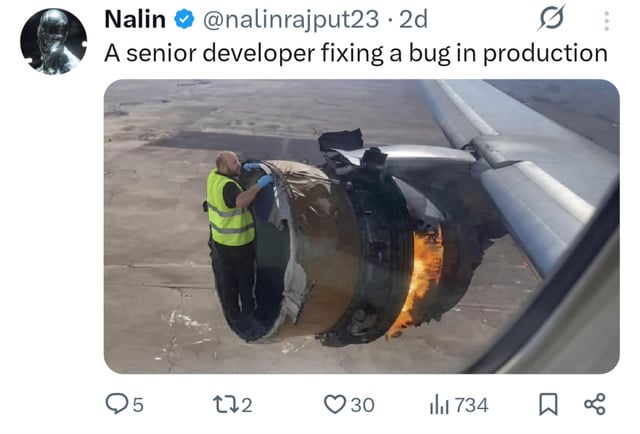Click the 734 views count

tap(471, 405)
